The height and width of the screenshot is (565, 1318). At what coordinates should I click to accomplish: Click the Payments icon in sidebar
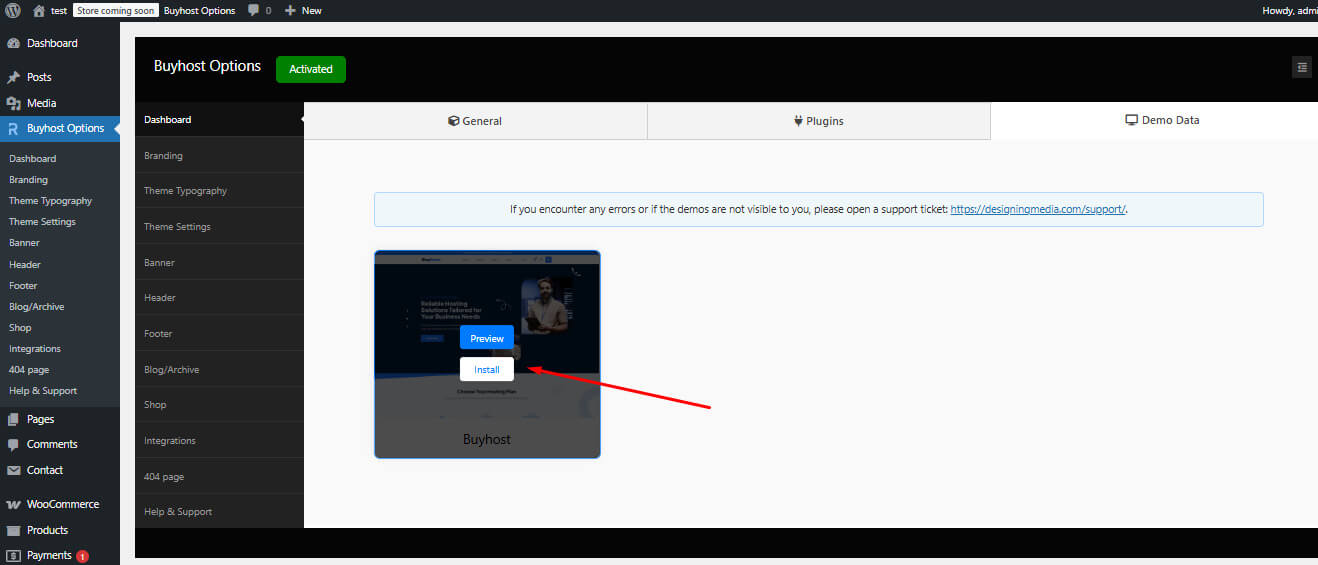[x=13, y=555]
